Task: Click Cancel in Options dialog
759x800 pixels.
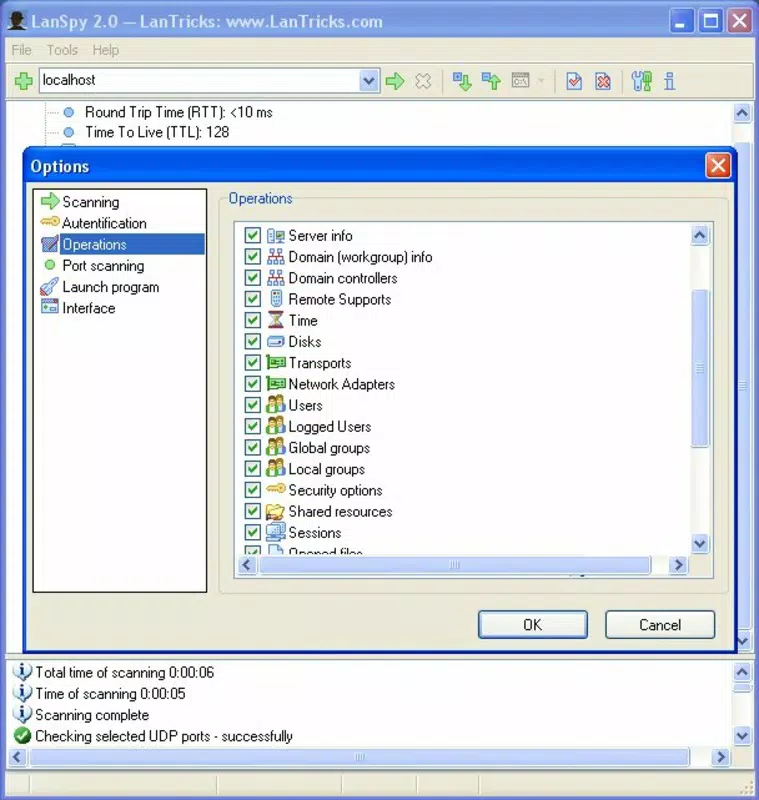Action: 660,624
